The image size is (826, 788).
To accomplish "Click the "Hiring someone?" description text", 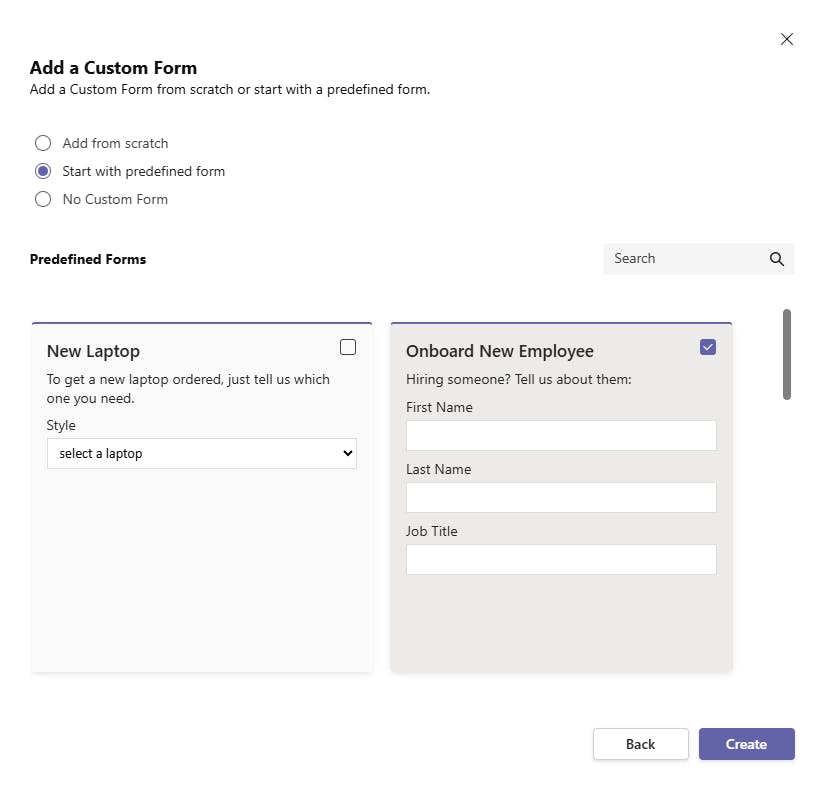I will click(519, 379).
